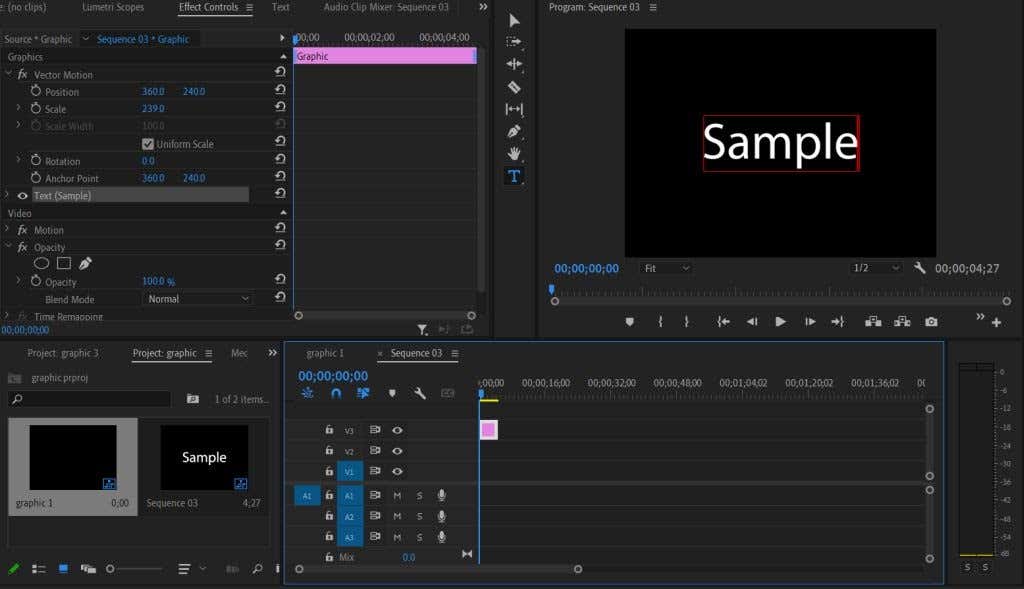The width and height of the screenshot is (1024, 589).
Task: Click the pen mask icon under Opacity
Action: coord(86,262)
